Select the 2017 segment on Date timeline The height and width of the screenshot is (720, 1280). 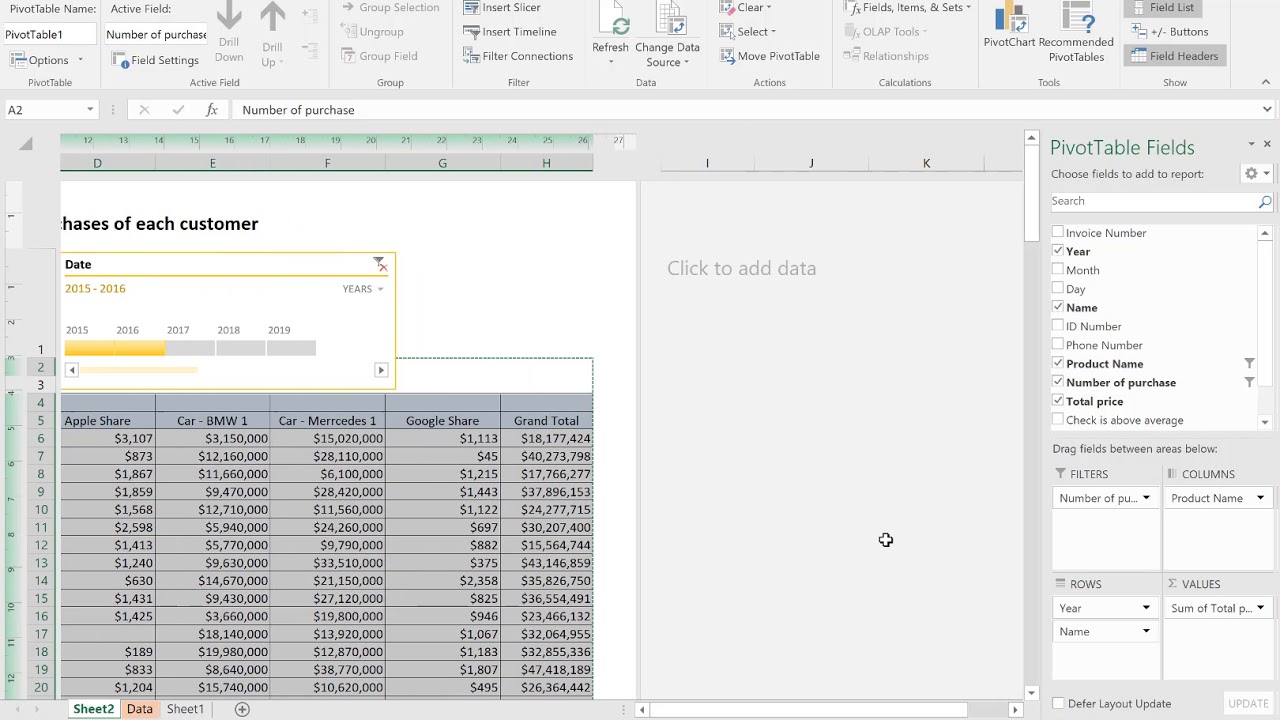pyautogui.click(x=190, y=348)
